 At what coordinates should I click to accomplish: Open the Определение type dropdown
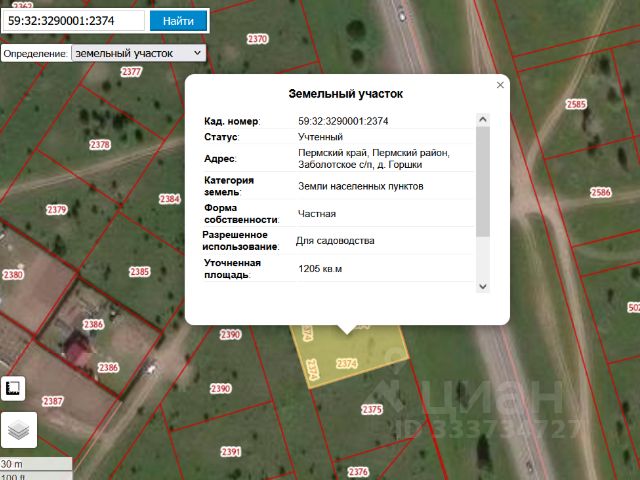coord(138,53)
